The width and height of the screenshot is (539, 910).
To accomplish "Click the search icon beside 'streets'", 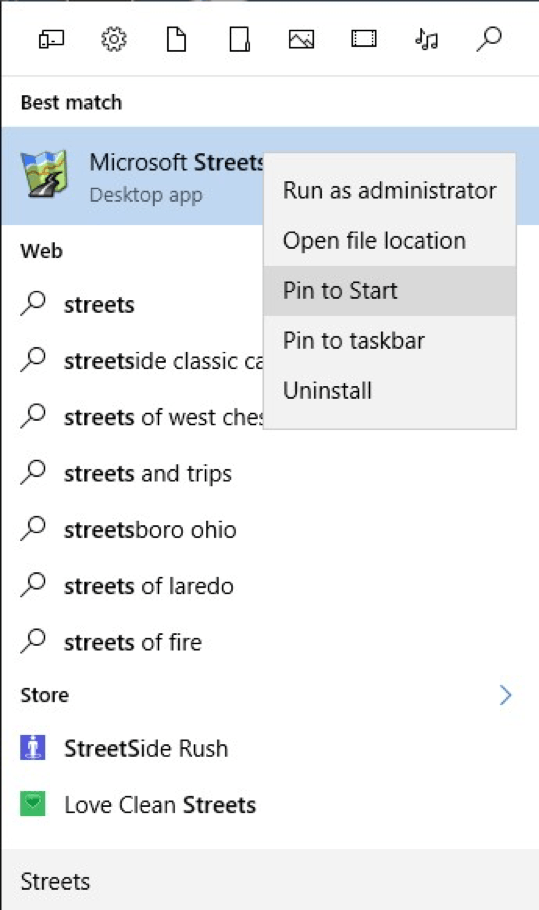I will tap(33, 304).
